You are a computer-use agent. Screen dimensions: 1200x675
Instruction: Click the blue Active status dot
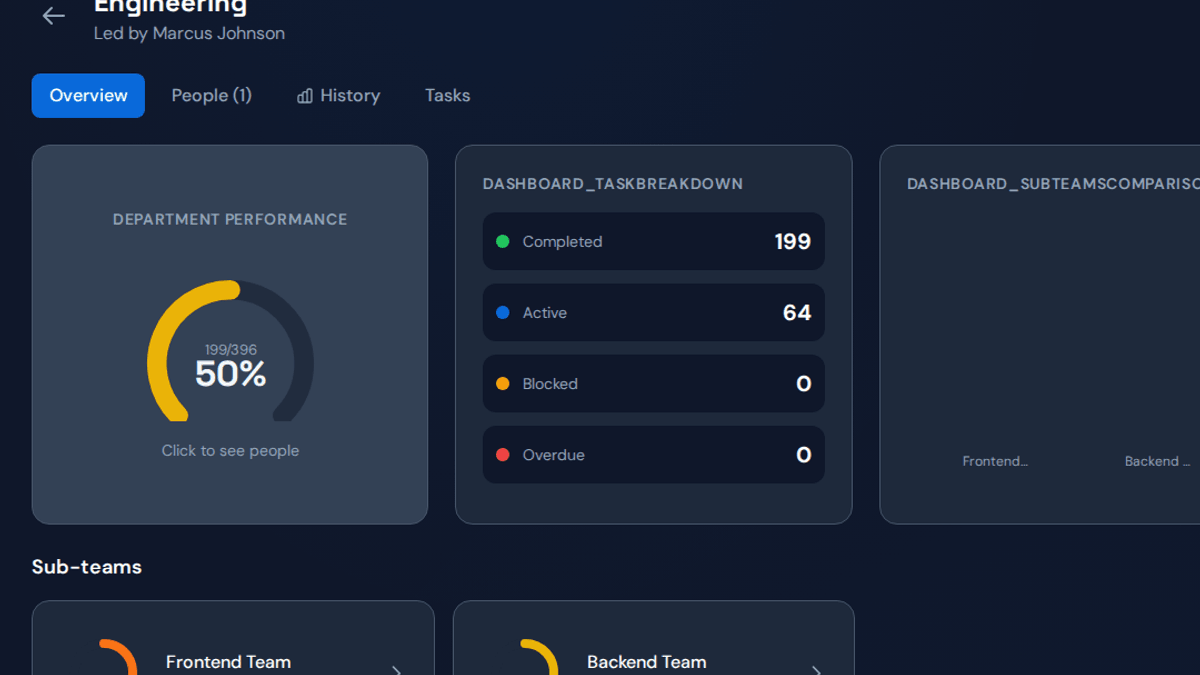[x=503, y=312]
